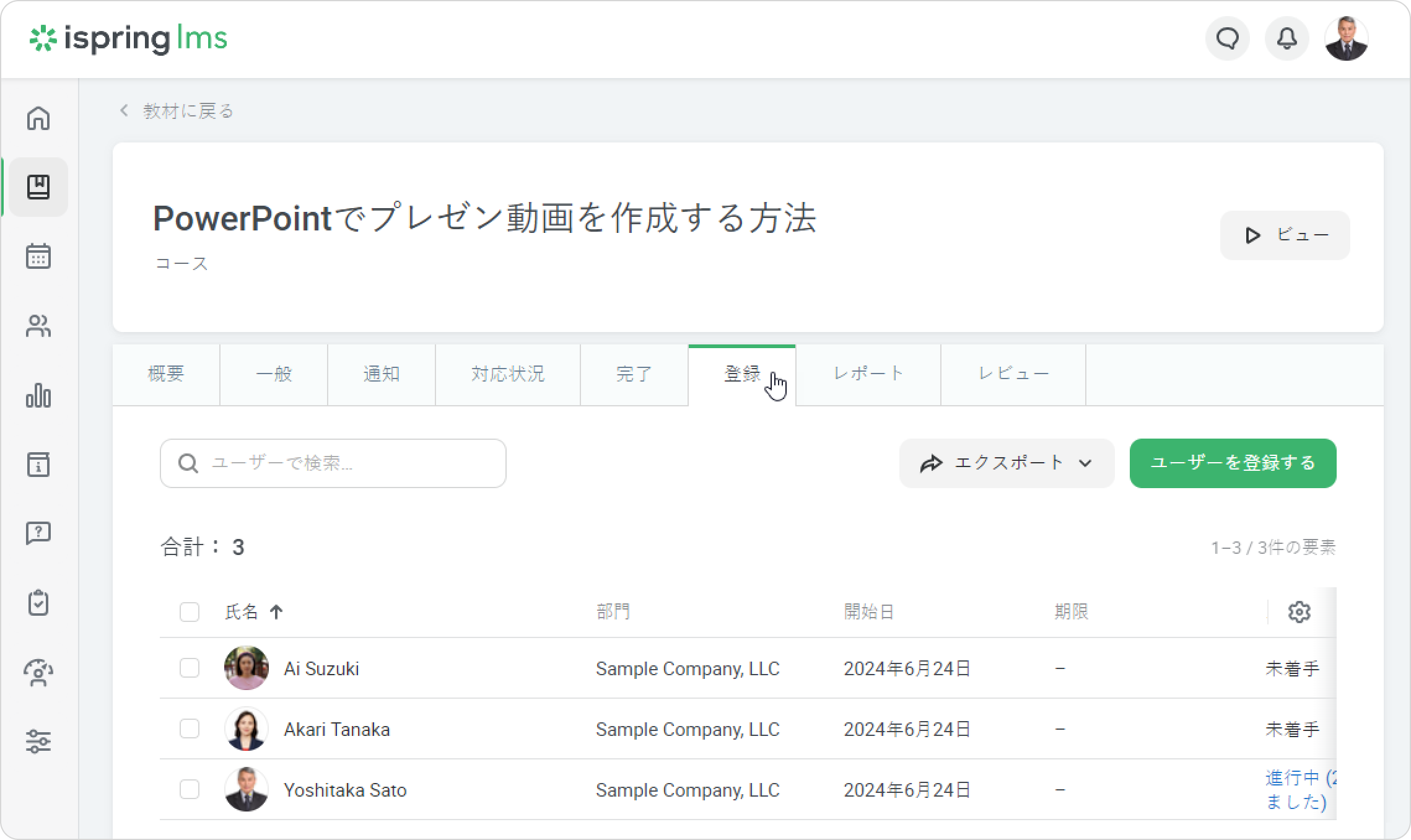Open the chat messages bubble icon
1411x840 pixels.
pos(1227,39)
